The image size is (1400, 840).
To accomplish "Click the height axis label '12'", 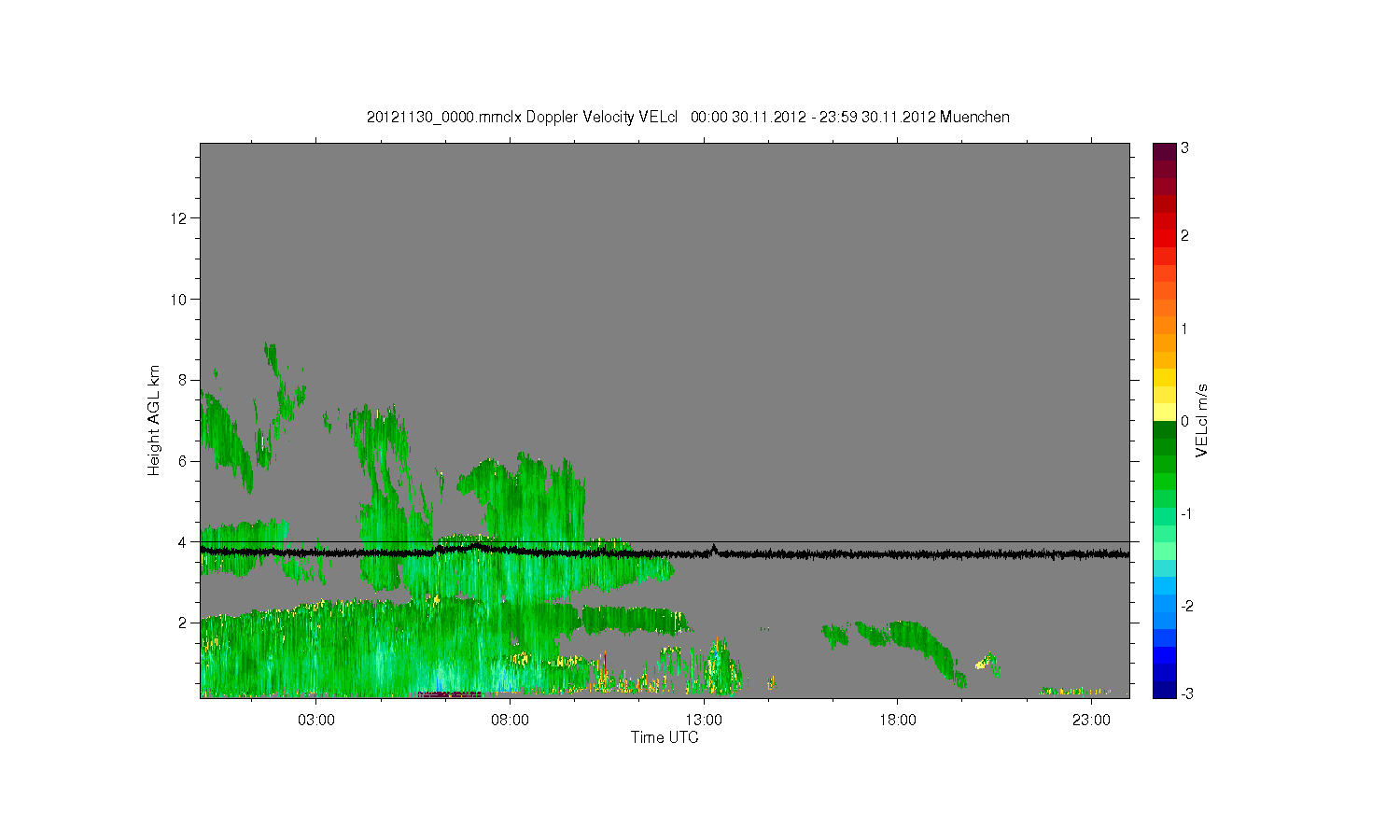I will 179,218.
